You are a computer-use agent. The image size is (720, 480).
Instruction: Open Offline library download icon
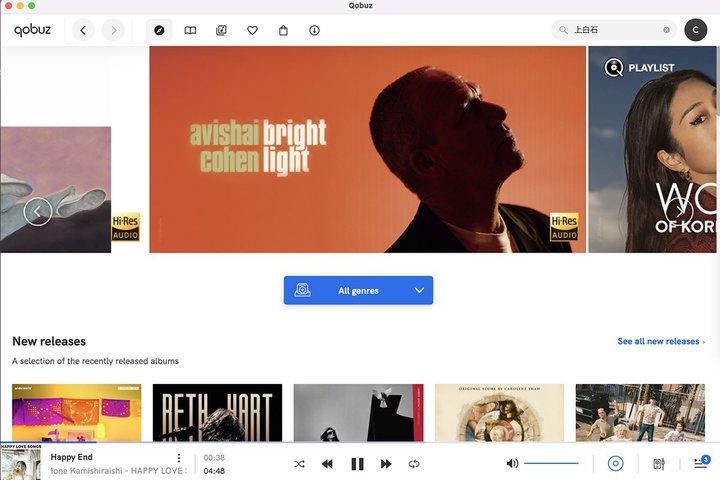coord(314,30)
